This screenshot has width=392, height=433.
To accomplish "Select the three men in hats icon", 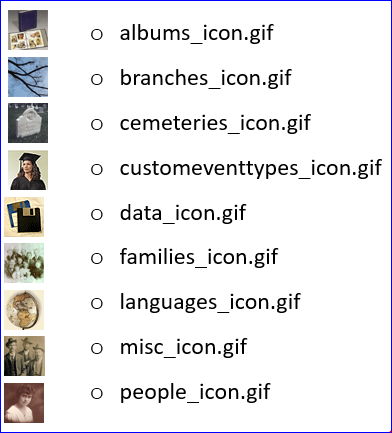I will click(x=24, y=356).
